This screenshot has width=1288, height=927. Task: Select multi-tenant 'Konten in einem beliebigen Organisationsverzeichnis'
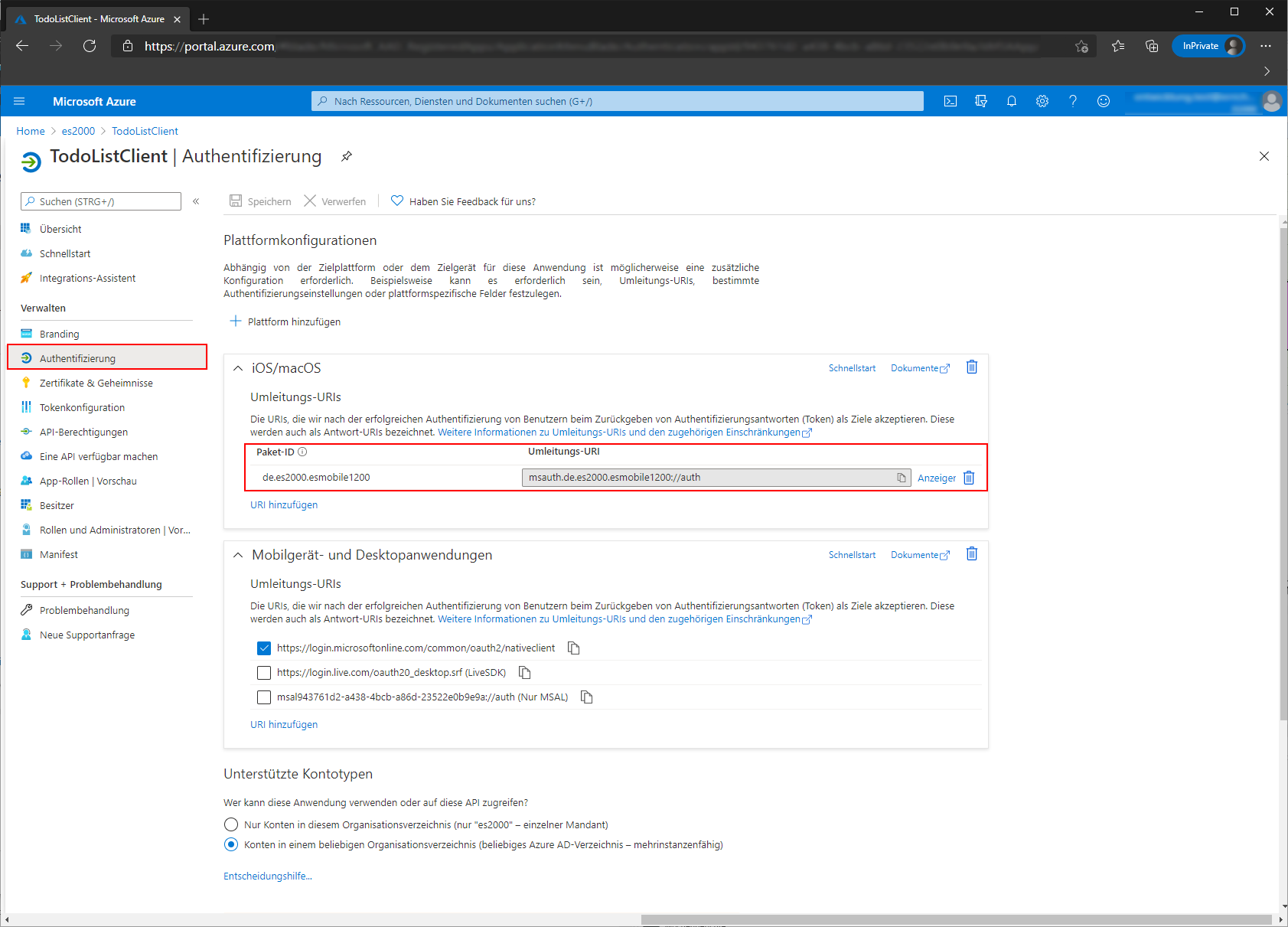pos(231,845)
